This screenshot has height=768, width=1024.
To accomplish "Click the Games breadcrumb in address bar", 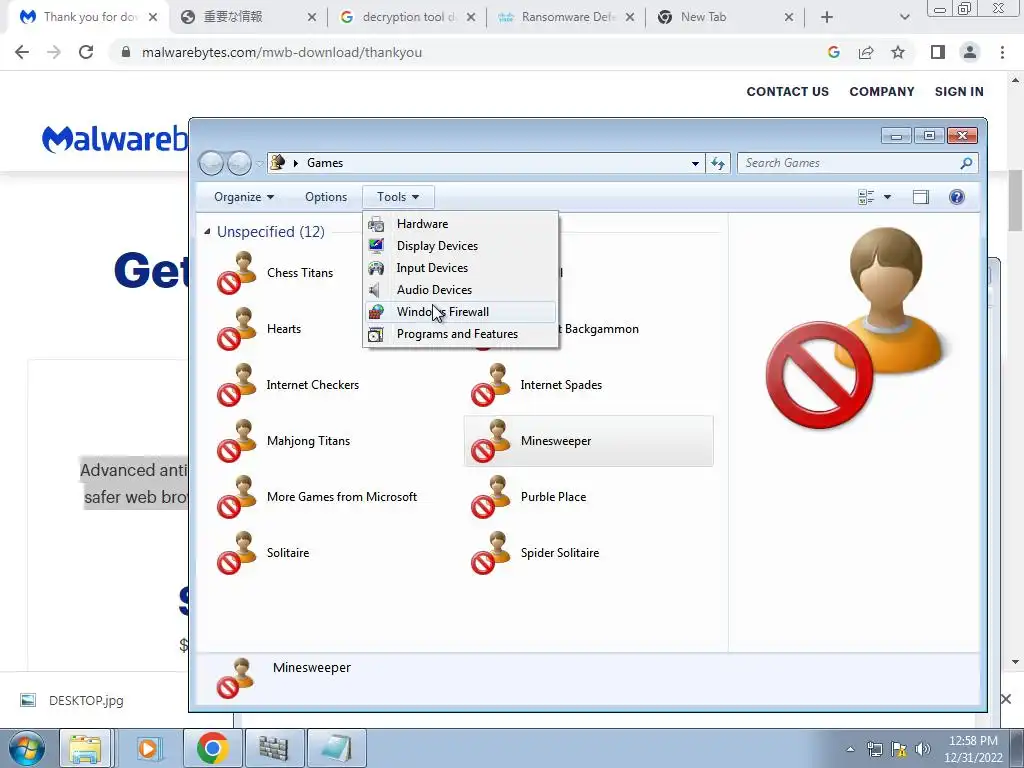I will click(x=325, y=163).
